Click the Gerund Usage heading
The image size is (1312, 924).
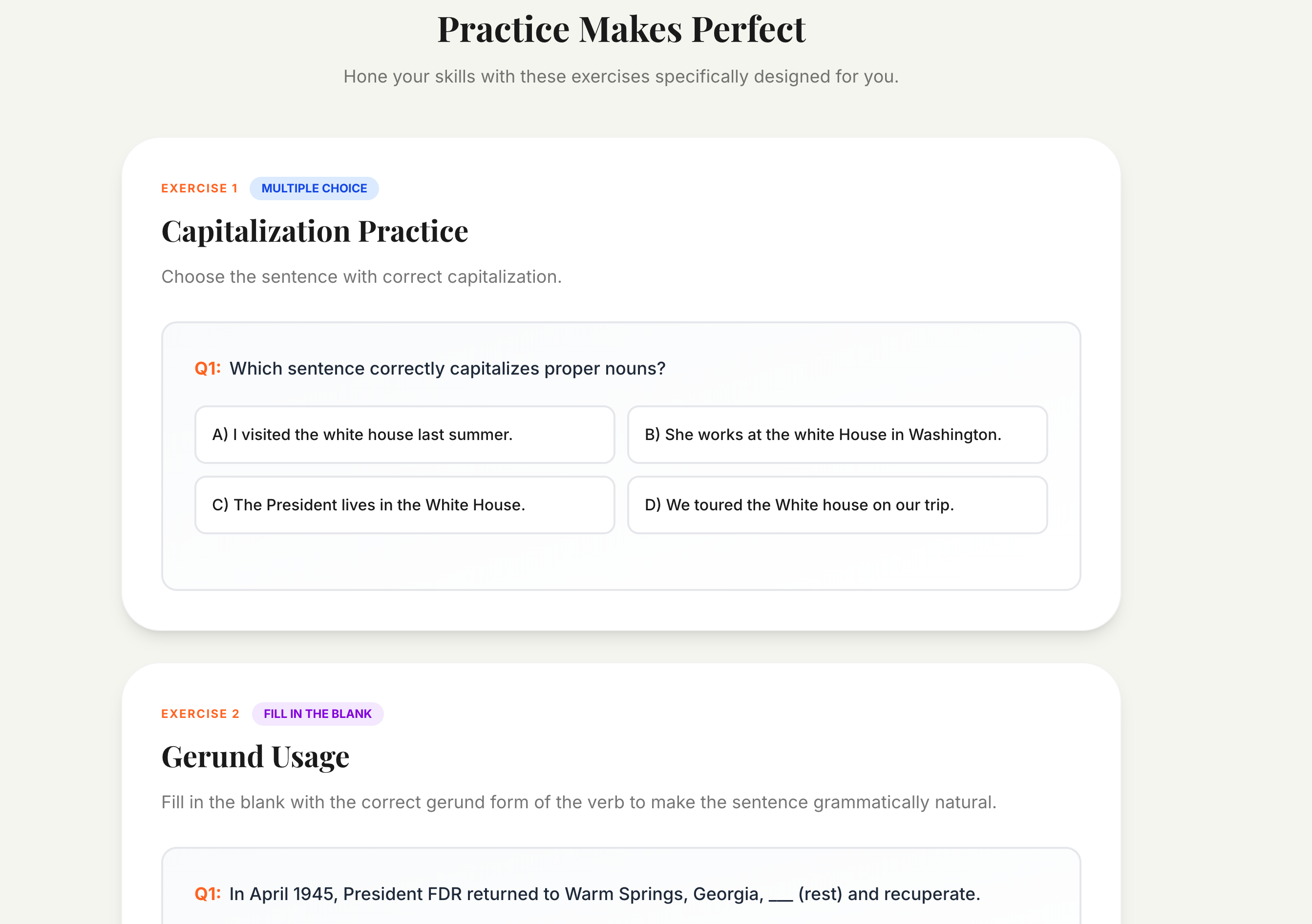[x=255, y=756]
